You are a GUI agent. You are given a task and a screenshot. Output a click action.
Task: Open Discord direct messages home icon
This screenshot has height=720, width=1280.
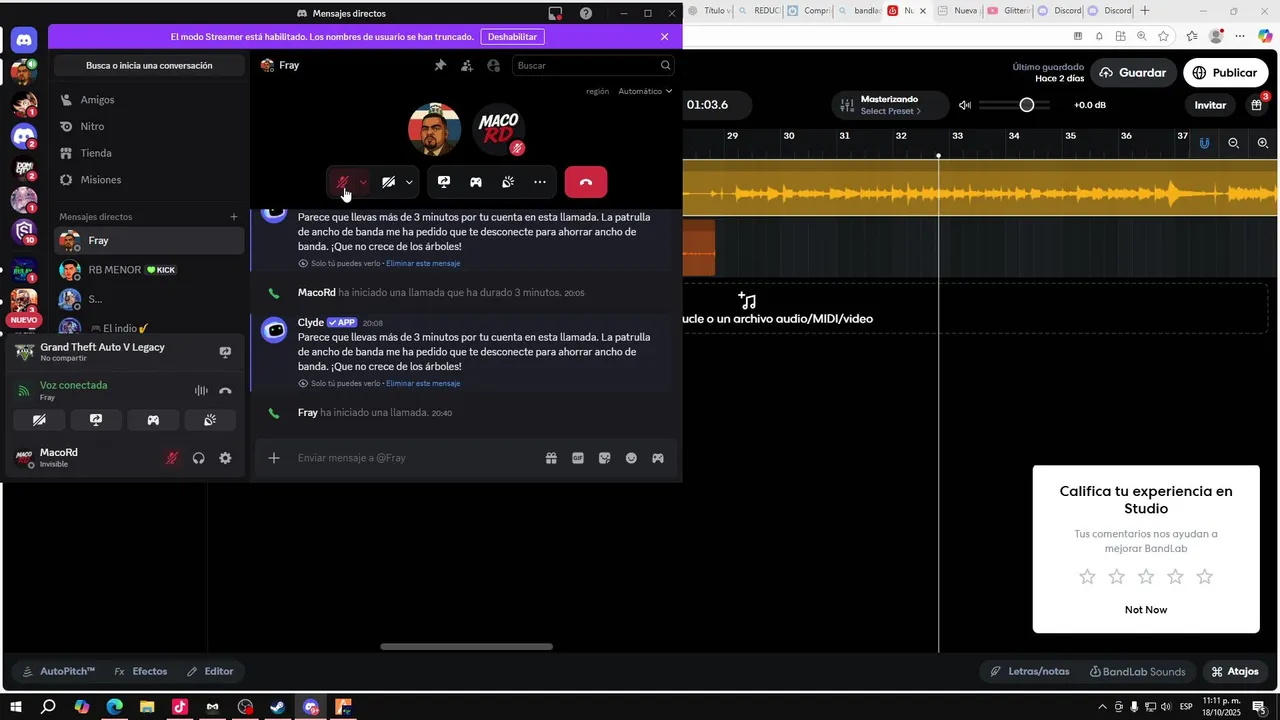pos(24,40)
